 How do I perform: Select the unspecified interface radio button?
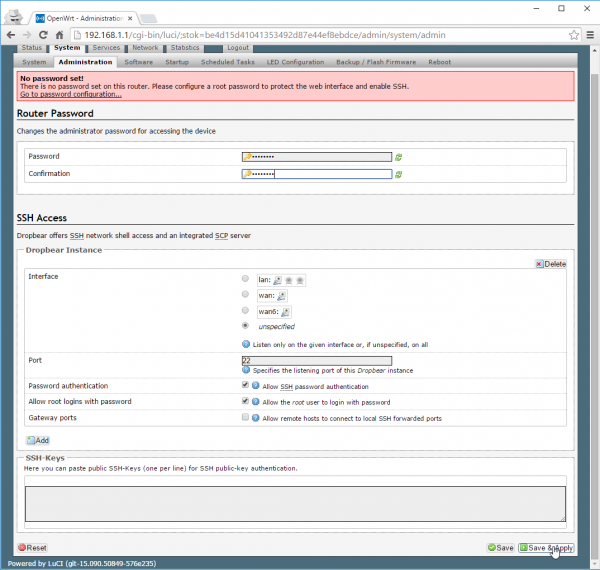pos(246,326)
